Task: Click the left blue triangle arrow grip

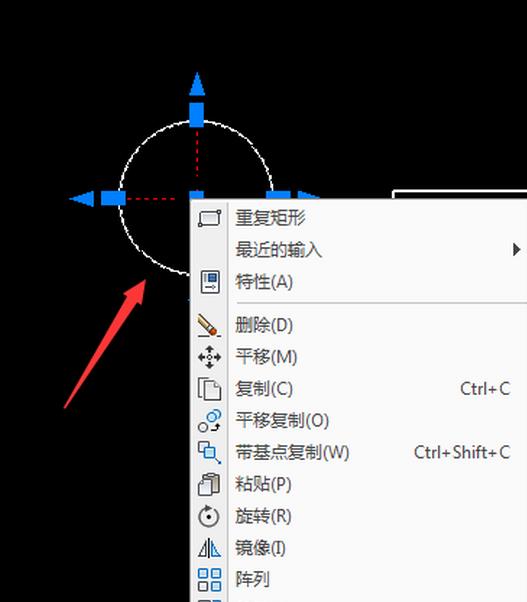Action: (82, 198)
